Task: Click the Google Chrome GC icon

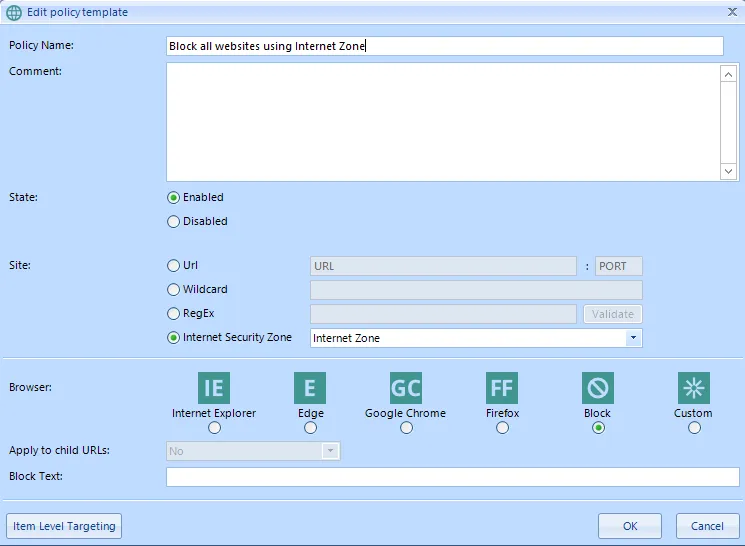Action: (406, 388)
